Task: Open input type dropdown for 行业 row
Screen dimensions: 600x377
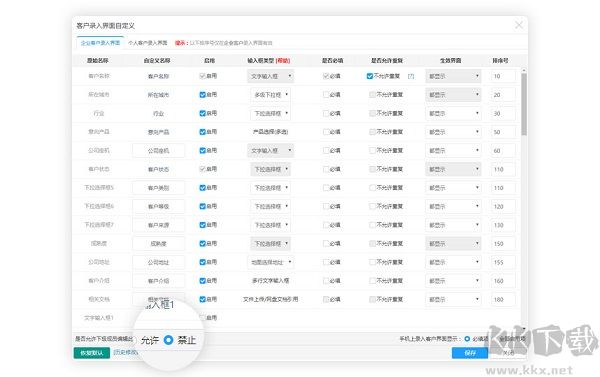Action: coord(271,113)
